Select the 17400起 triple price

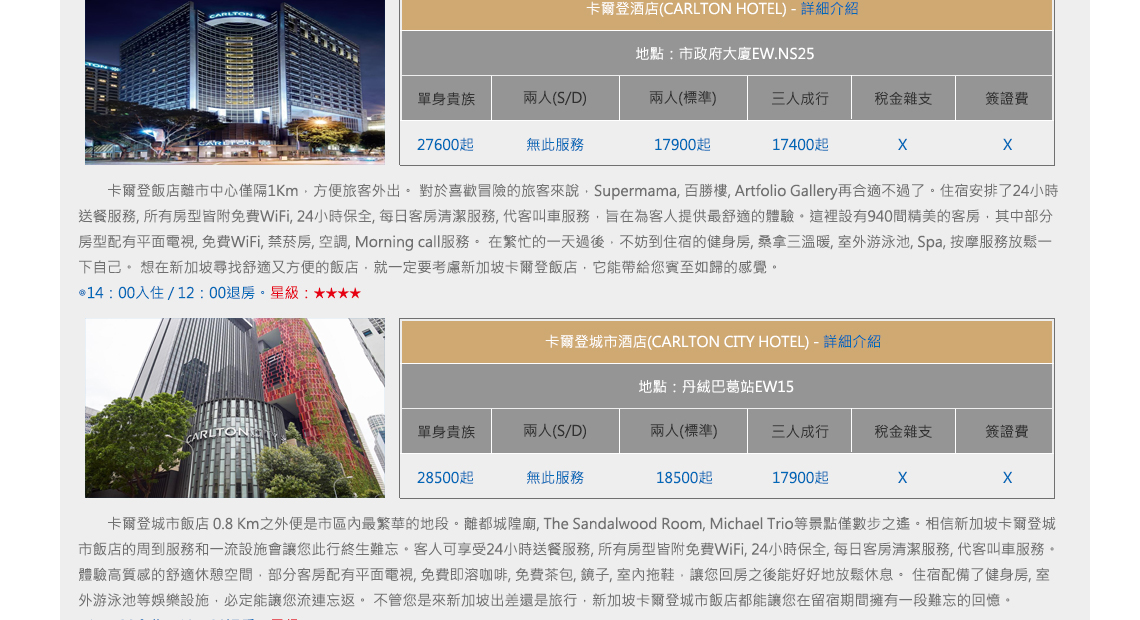click(800, 145)
